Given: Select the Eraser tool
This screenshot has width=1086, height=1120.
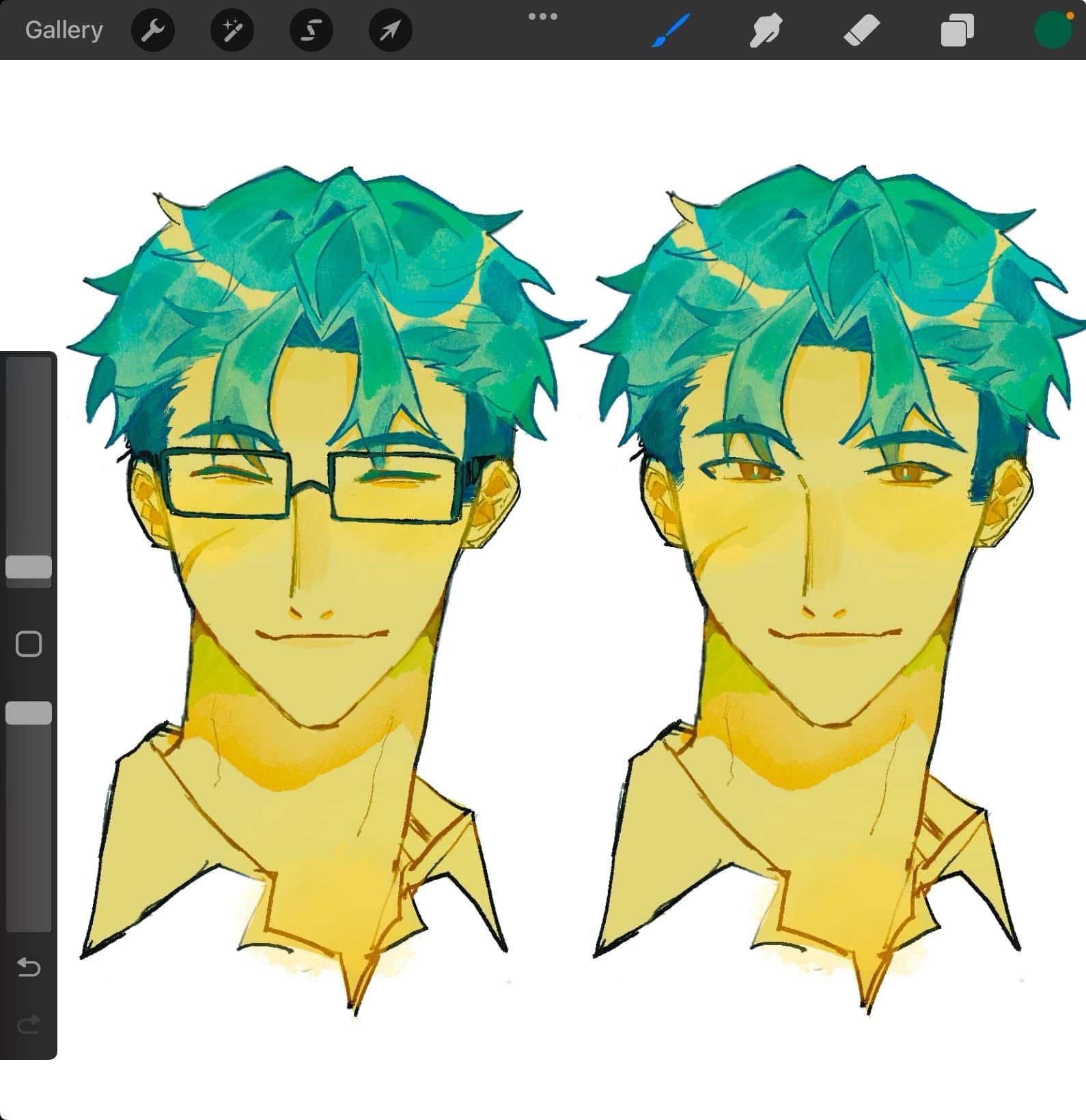Looking at the screenshot, I should [861, 30].
